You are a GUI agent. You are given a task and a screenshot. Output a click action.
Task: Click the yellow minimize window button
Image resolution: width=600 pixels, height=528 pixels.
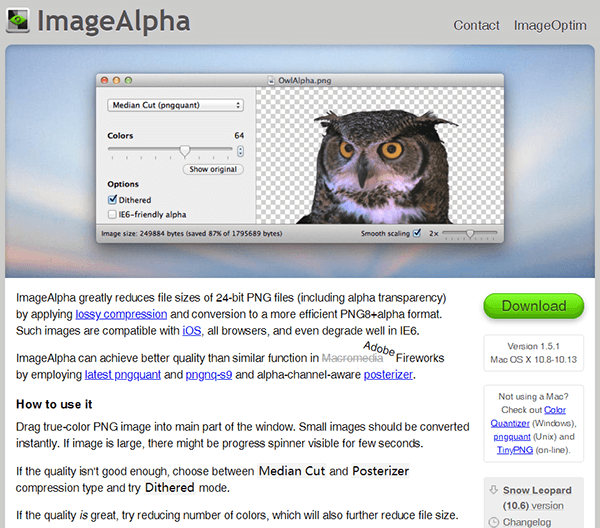[x=116, y=80]
